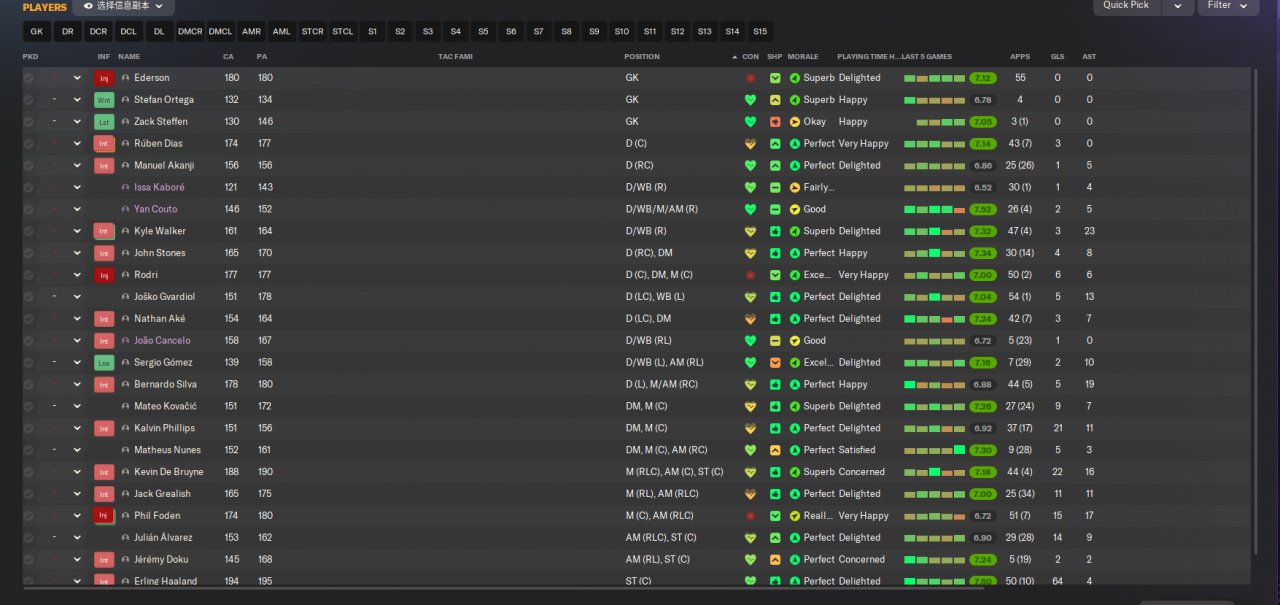Expand the position dropdown for Manuel Akanji
Screen dimensions: 1280x605
point(77,166)
